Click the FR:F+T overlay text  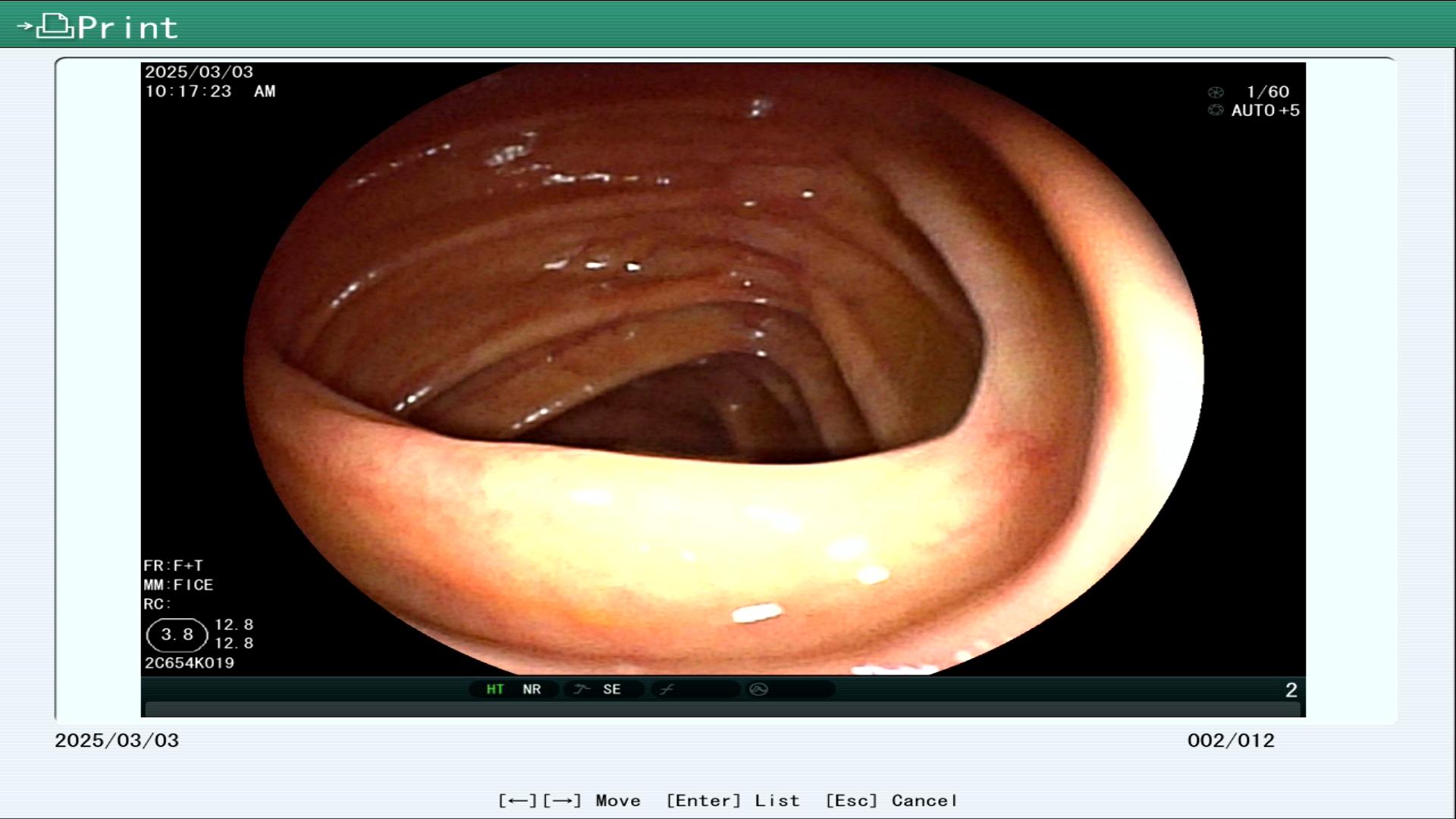(173, 566)
